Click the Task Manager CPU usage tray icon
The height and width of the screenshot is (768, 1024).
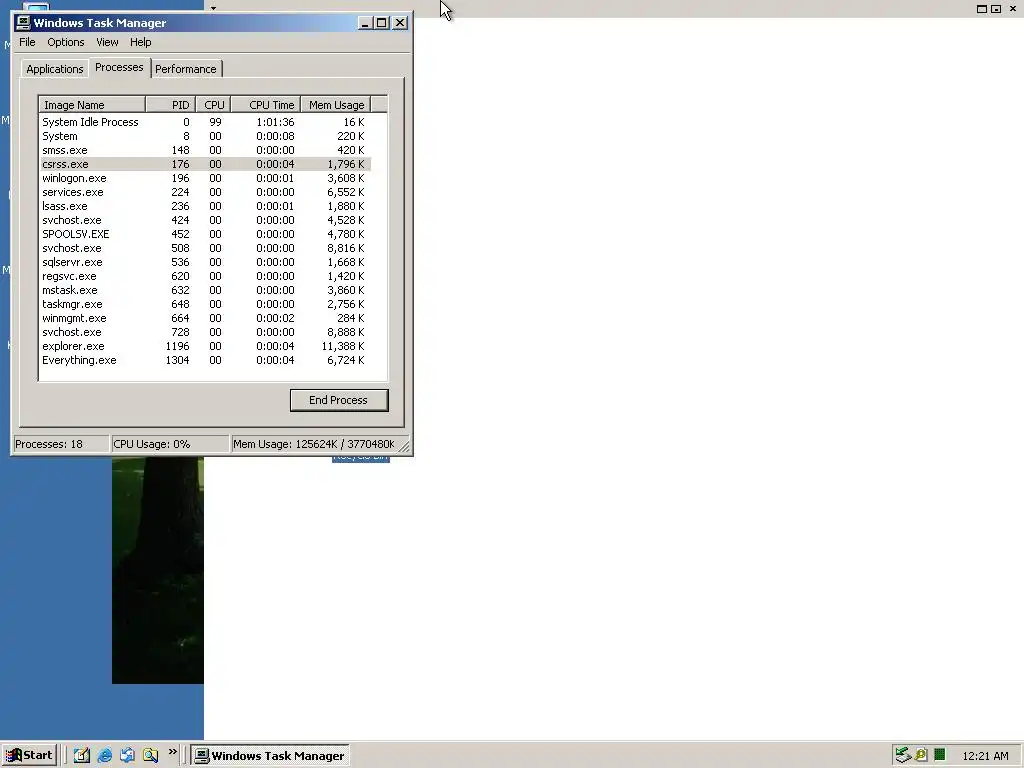939,755
